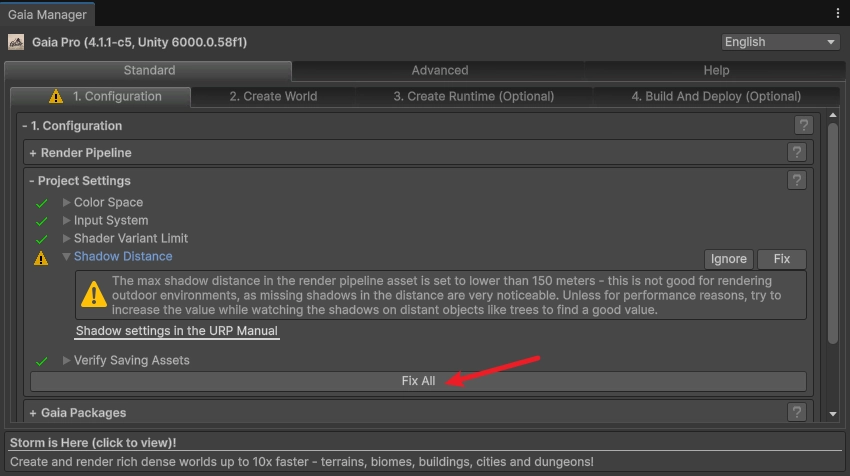
Task: Collapse the 1. Configuration header
Action: point(72,126)
